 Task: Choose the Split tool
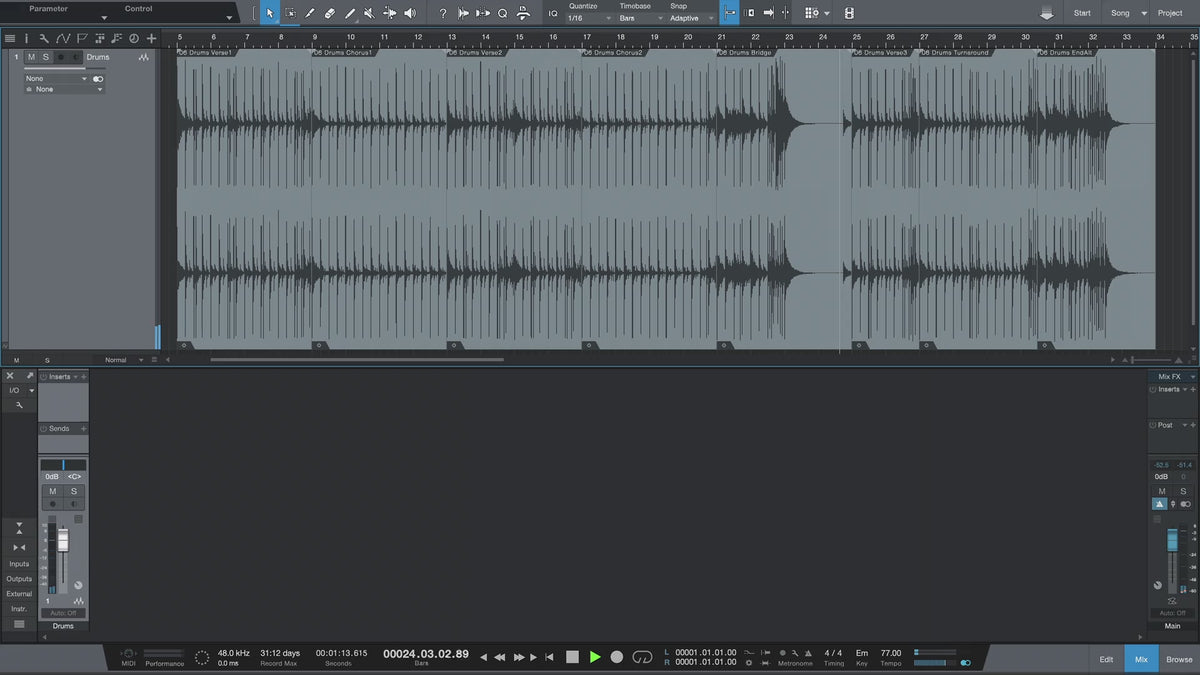tap(310, 13)
